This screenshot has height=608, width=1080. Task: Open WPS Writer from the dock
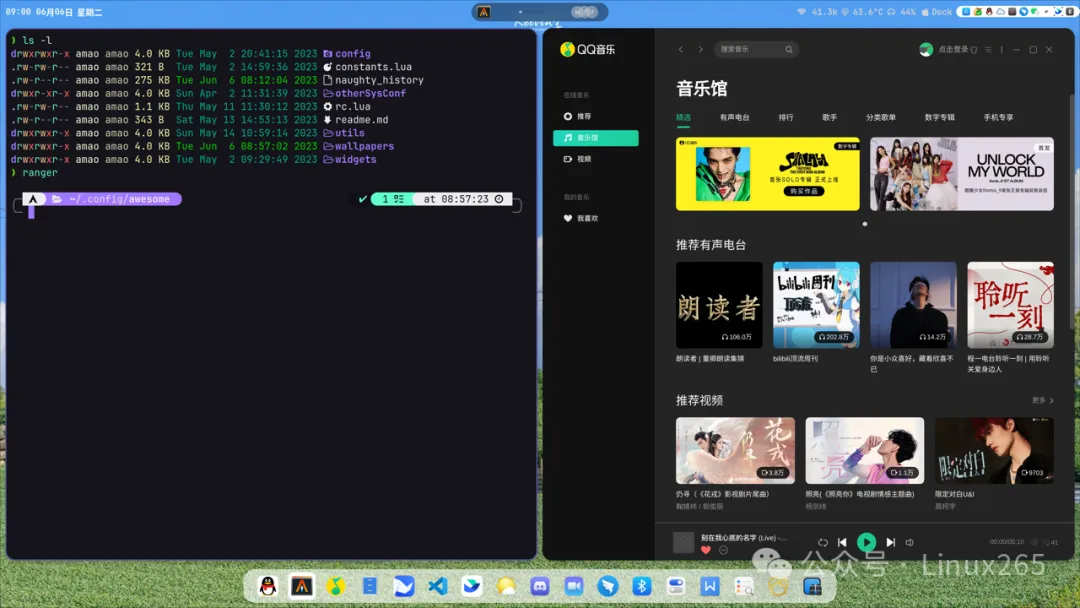[x=709, y=586]
